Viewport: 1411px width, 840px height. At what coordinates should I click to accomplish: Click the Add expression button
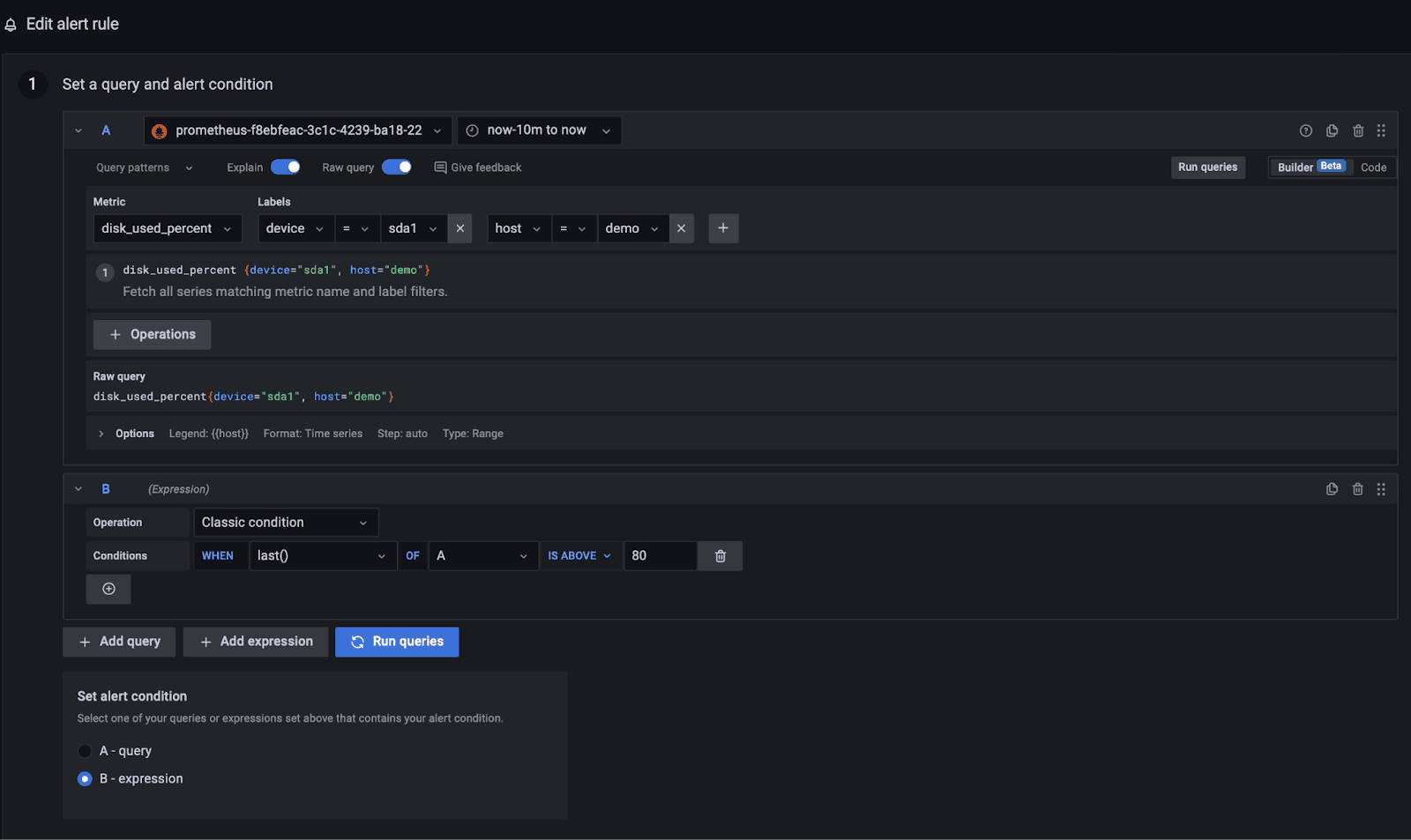tap(256, 642)
